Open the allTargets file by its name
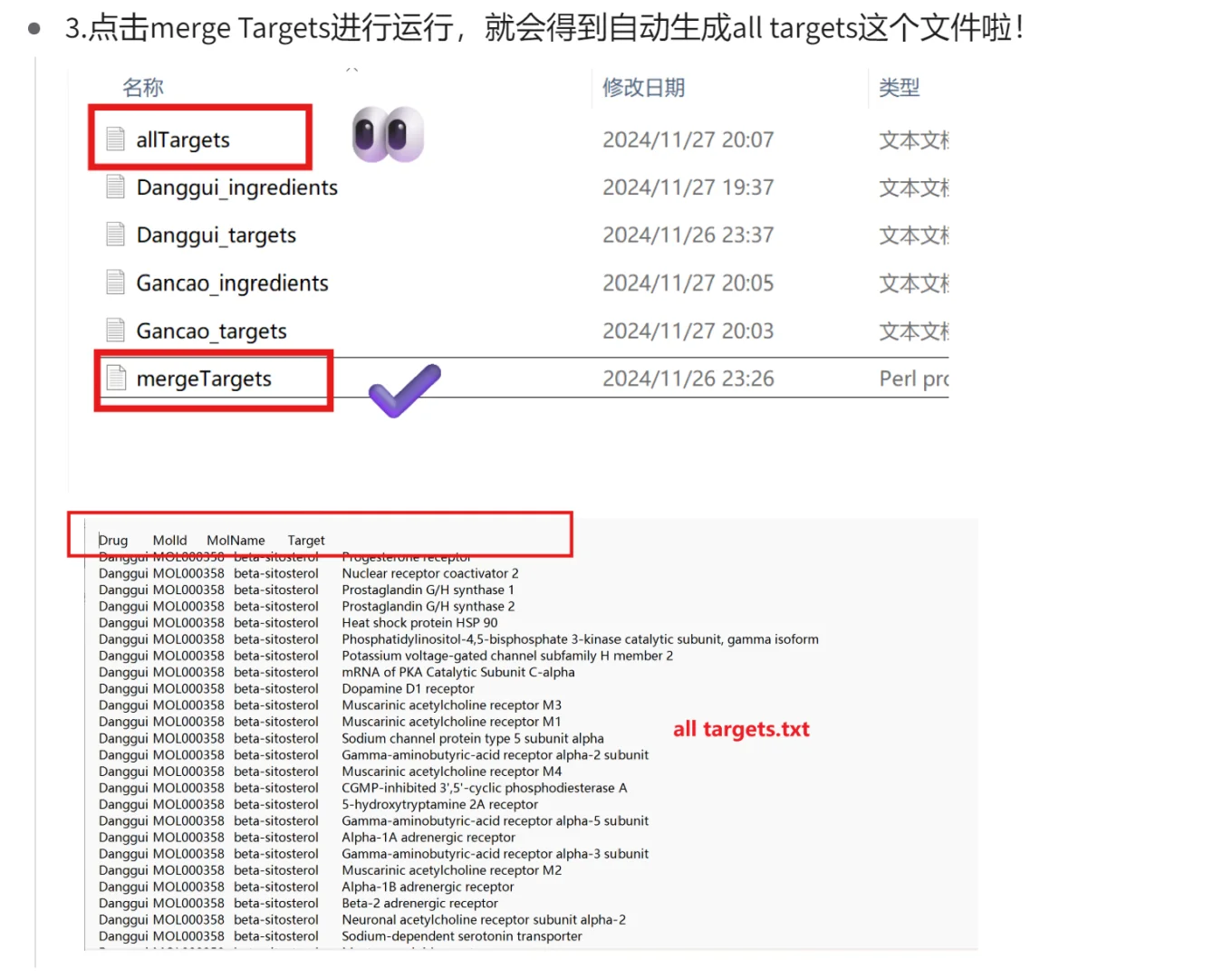Screen dimensions: 1232x978 coord(183,139)
